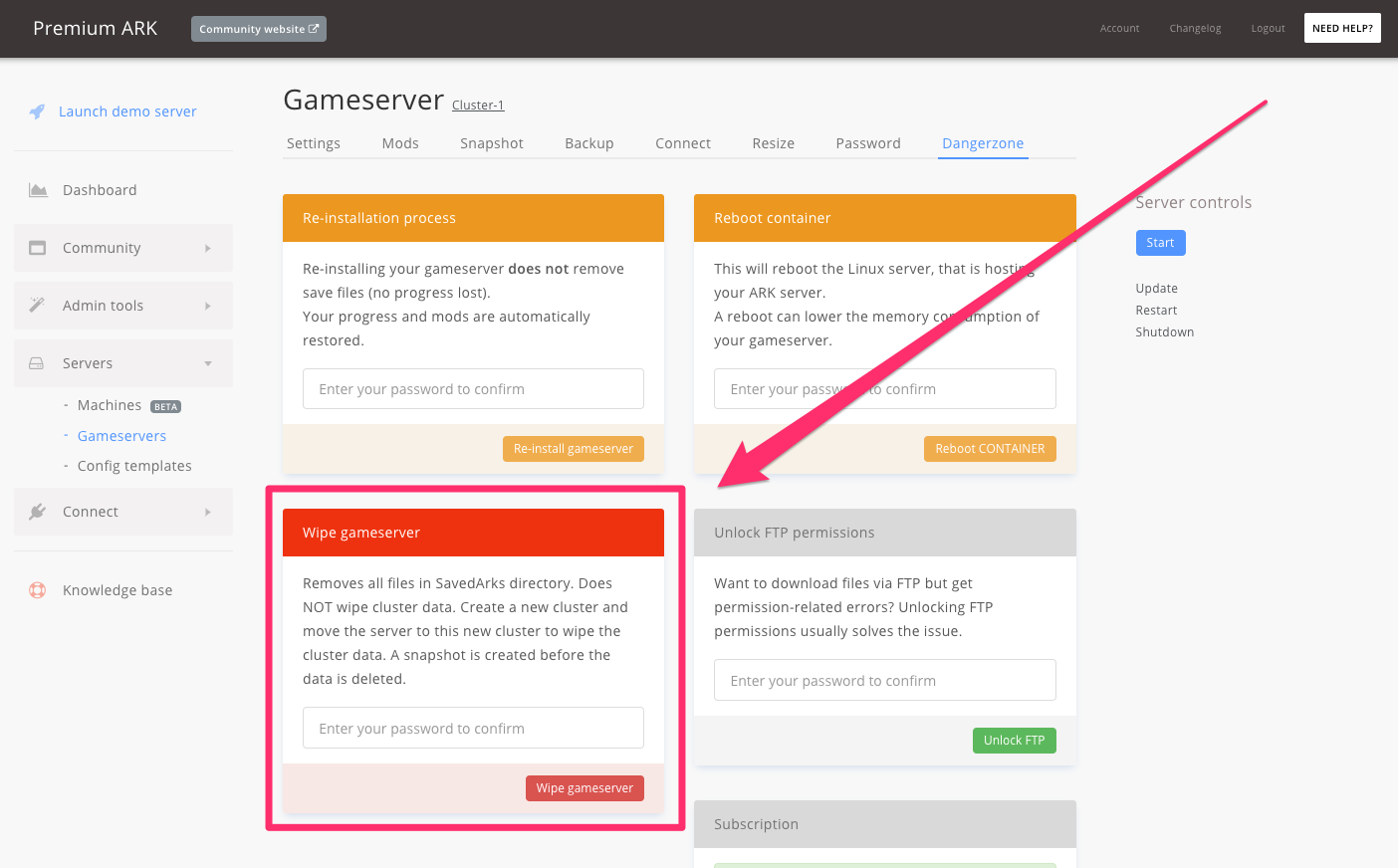Select the Connect tab in Gameserver
This screenshot has height=868, width=1398.
(683, 143)
